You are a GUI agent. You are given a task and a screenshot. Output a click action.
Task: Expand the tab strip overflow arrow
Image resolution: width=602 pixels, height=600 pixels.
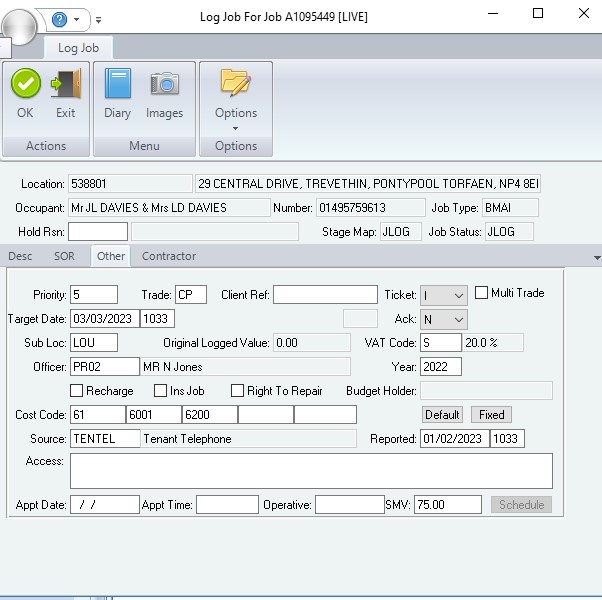coord(597,258)
